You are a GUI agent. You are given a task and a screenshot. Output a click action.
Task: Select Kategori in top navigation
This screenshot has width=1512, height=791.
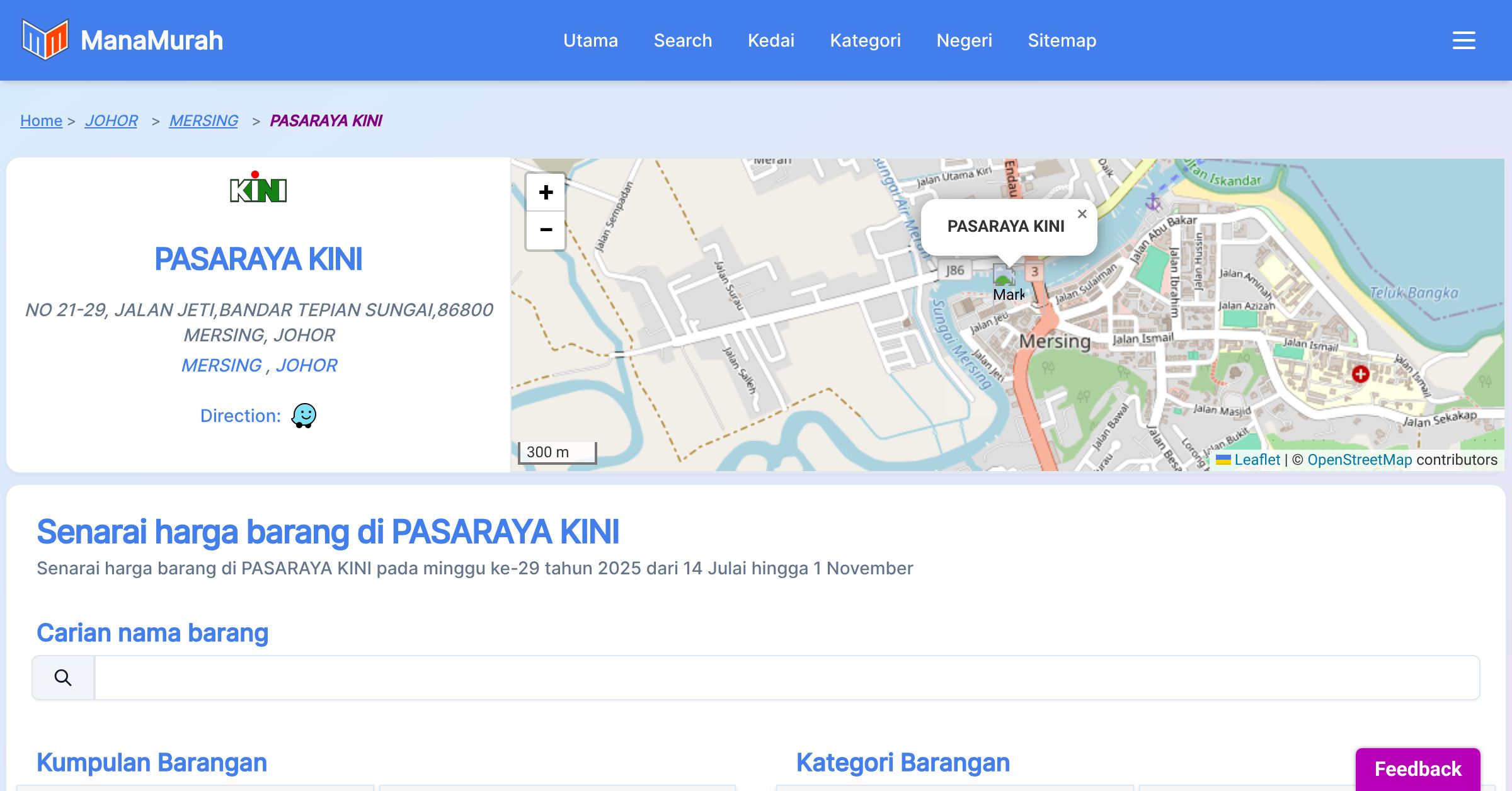tap(865, 40)
